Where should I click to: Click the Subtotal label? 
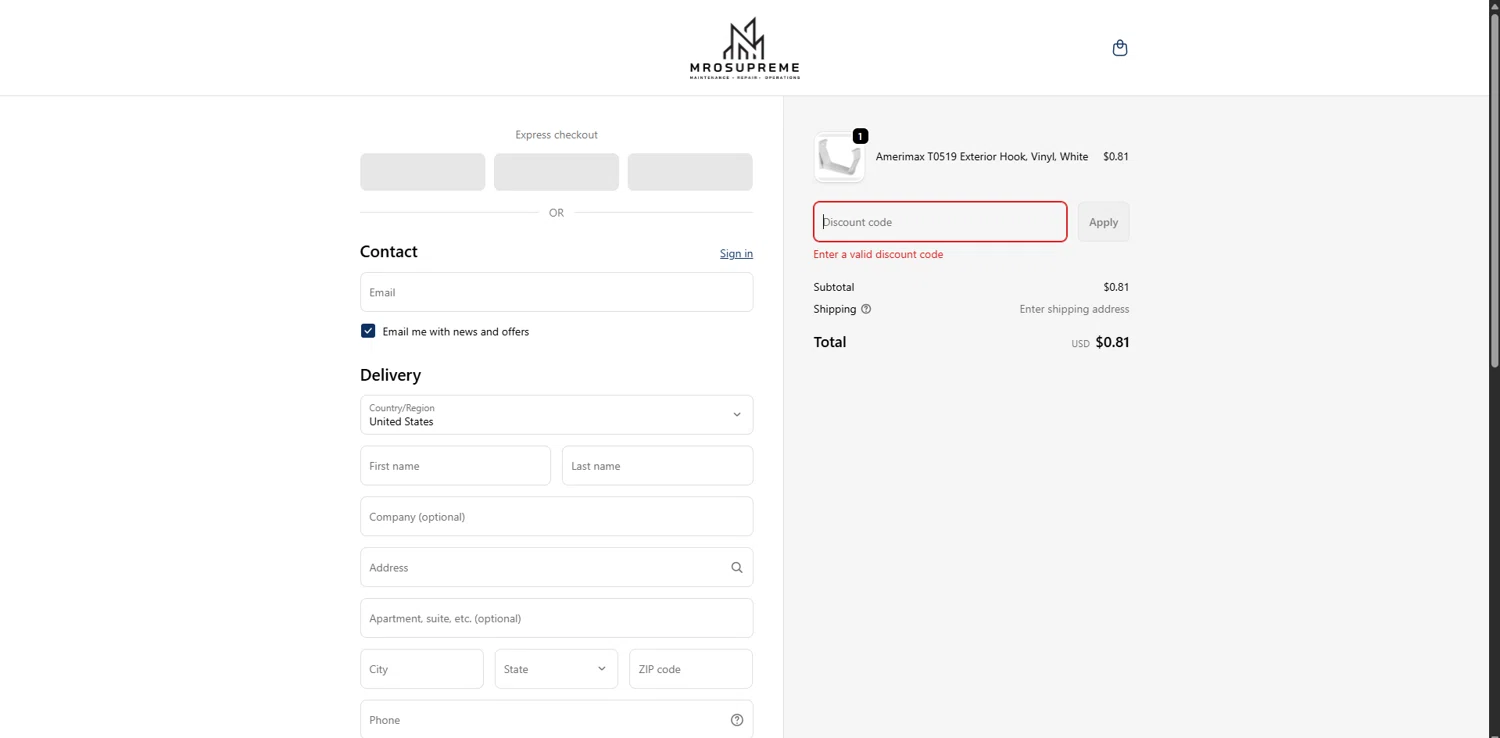point(834,287)
